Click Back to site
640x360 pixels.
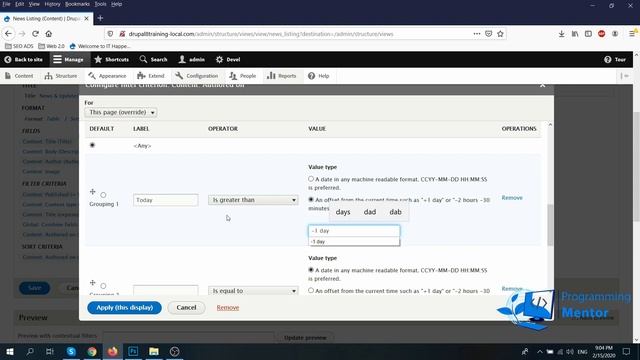point(23,60)
